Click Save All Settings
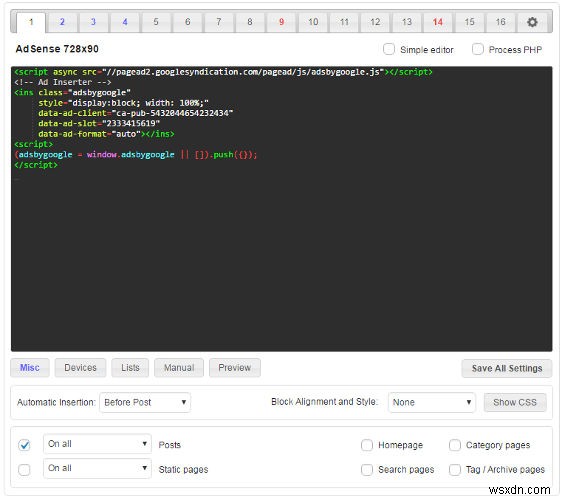 click(x=507, y=368)
